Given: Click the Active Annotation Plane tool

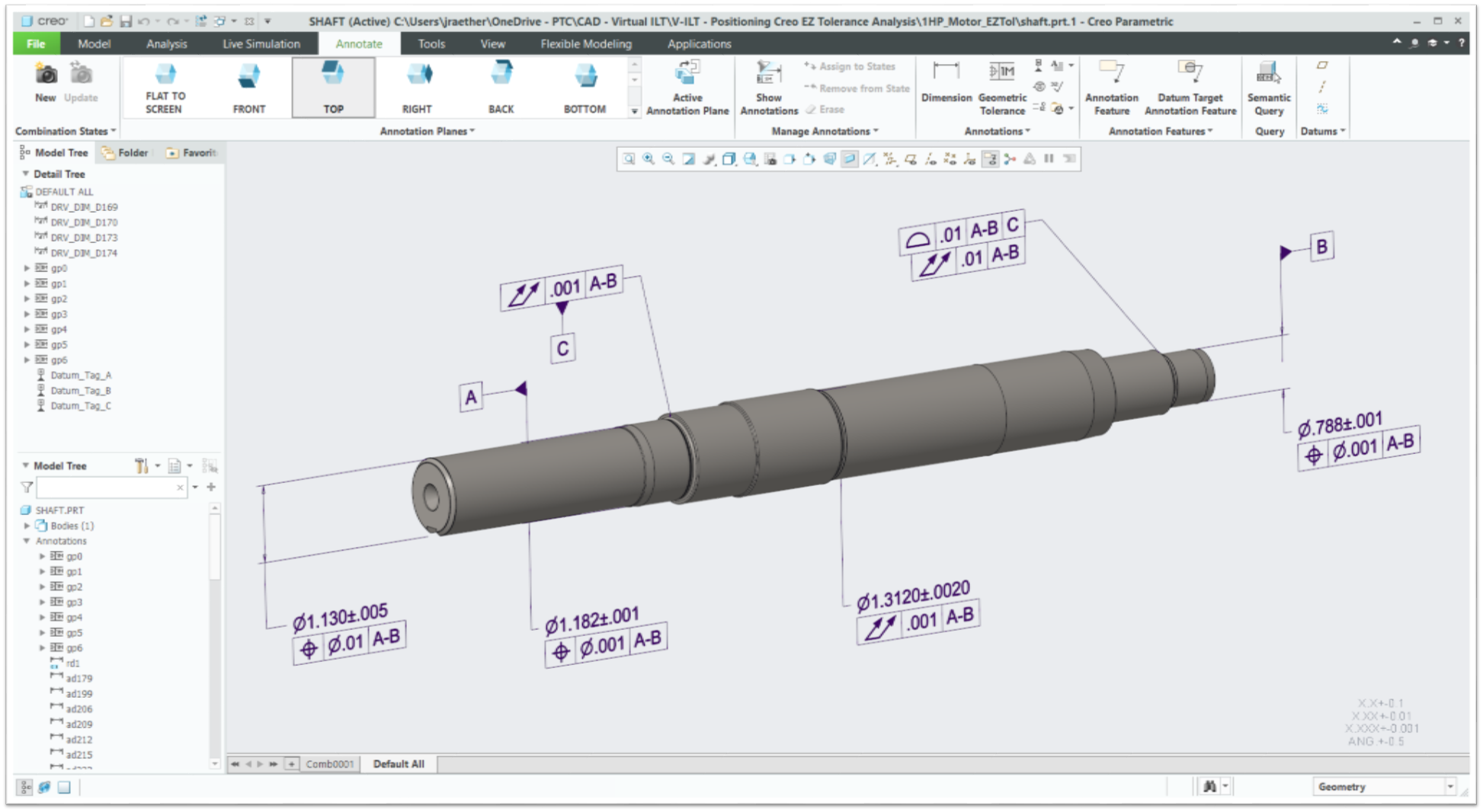Looking at the screenshot, I should (687, 88).
